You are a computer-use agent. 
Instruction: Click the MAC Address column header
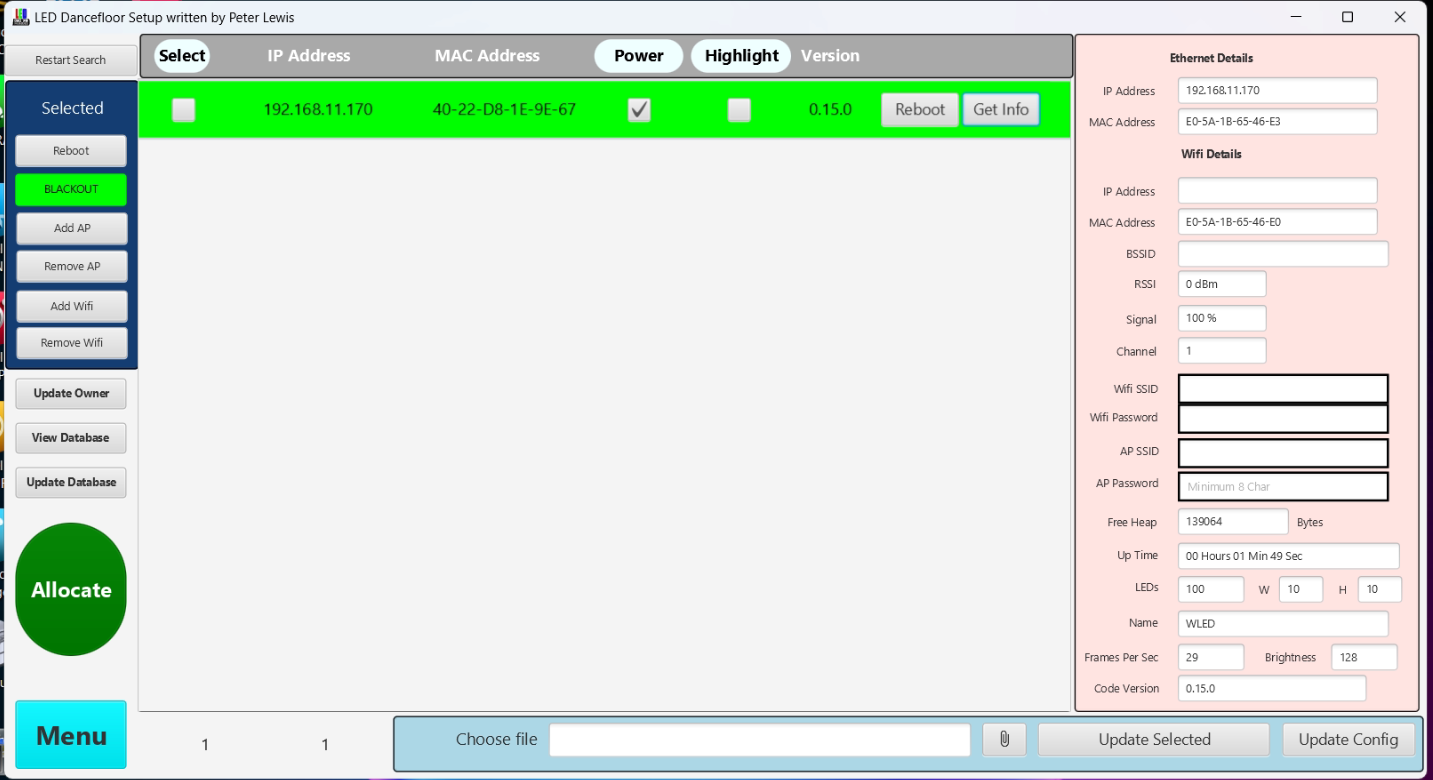[x=487, y=56]
